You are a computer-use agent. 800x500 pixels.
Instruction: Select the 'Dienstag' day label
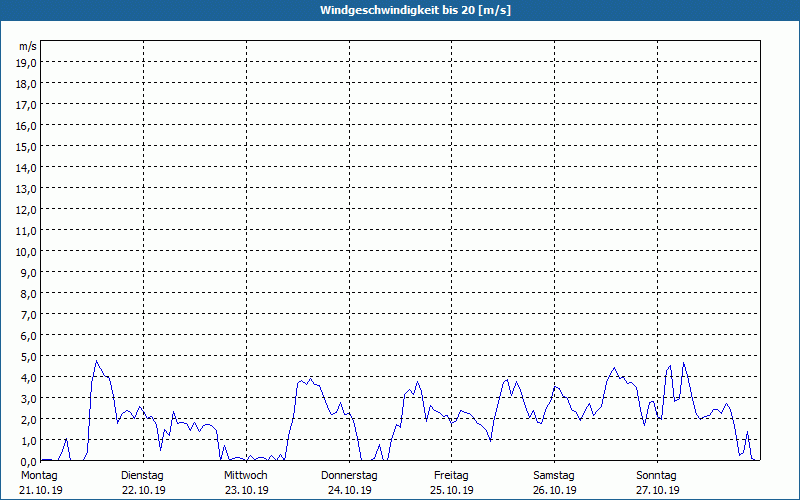click(x=143, y=475)
